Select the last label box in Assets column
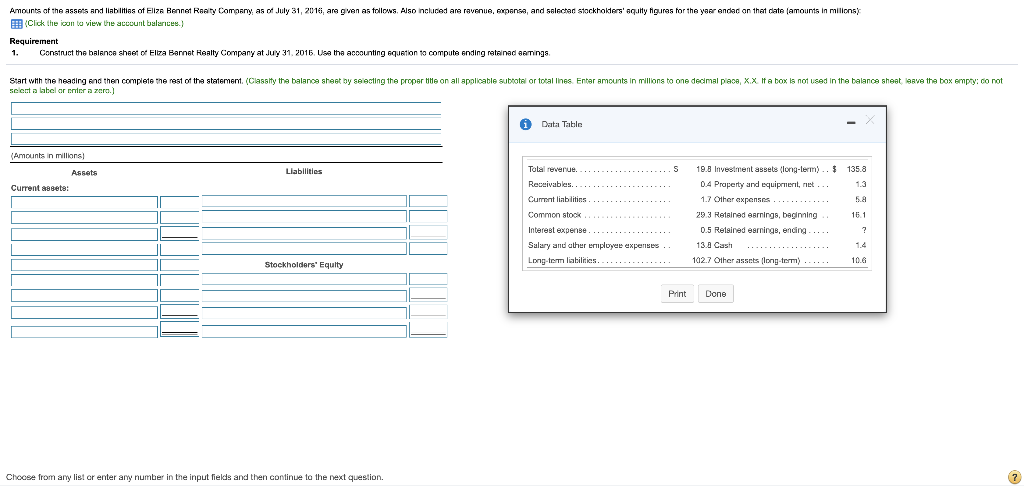 click(84, 331)
